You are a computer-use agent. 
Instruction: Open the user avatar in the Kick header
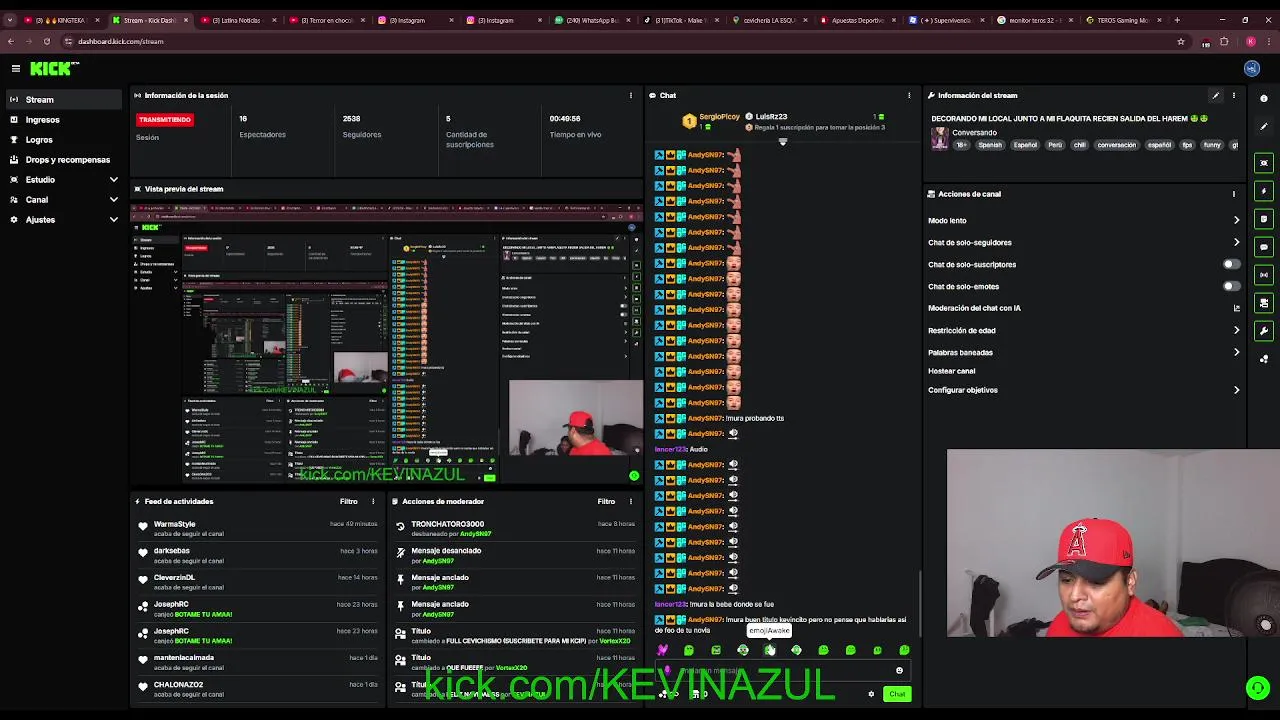1252,68
